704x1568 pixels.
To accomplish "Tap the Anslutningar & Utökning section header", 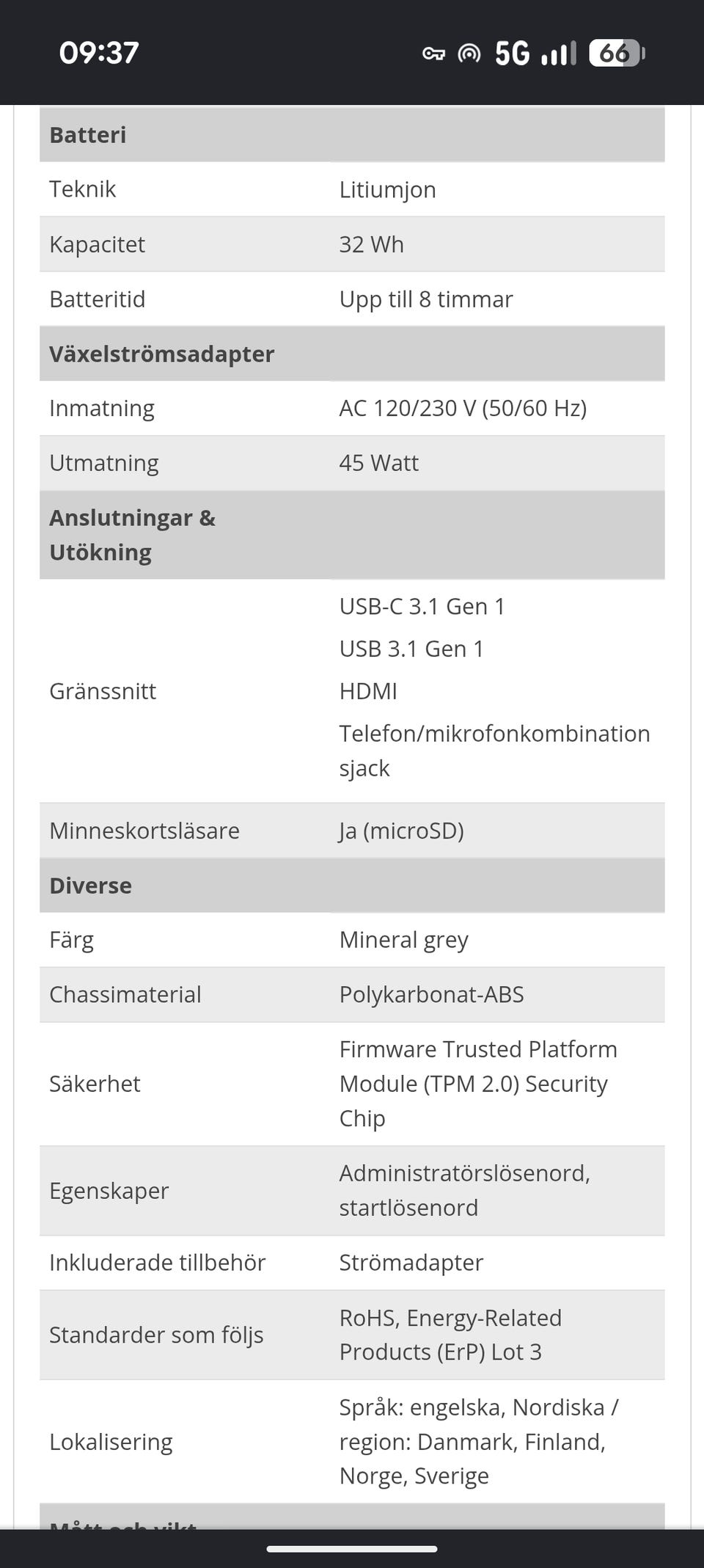I will click(x=352, y=535).
